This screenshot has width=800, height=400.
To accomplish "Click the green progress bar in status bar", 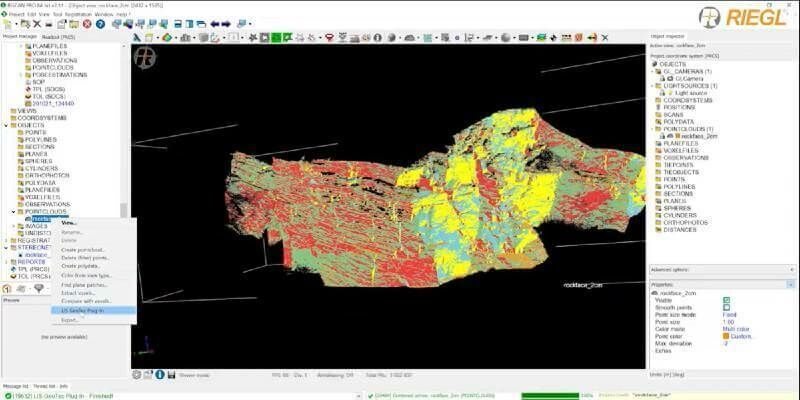I will [550, 395].
